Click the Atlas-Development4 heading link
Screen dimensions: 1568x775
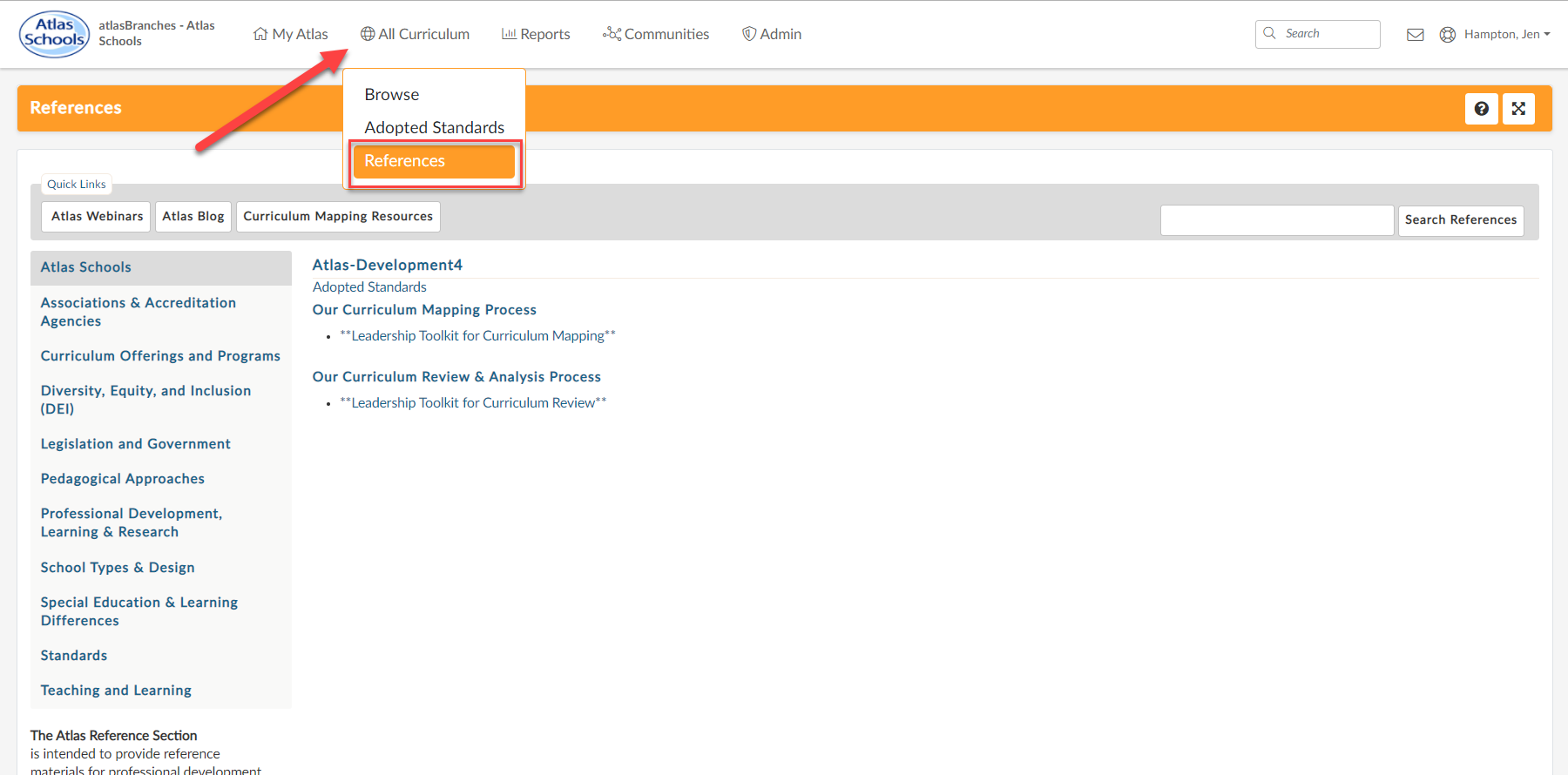[x=388, y=265]
